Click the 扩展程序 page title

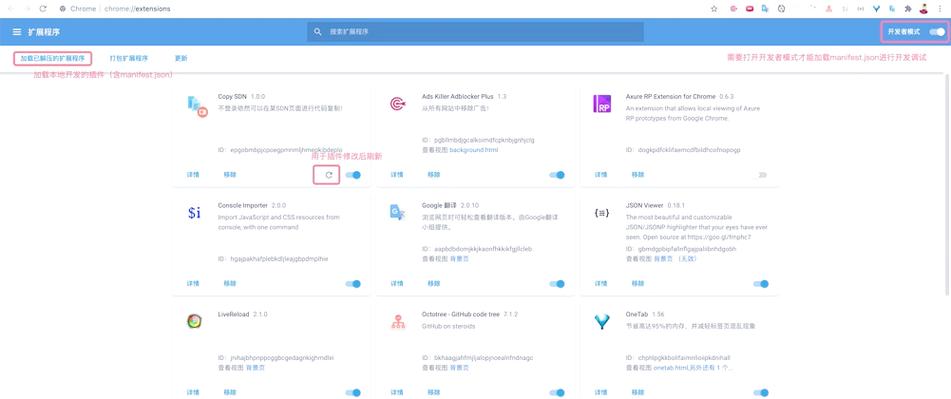tap(44, 32)
